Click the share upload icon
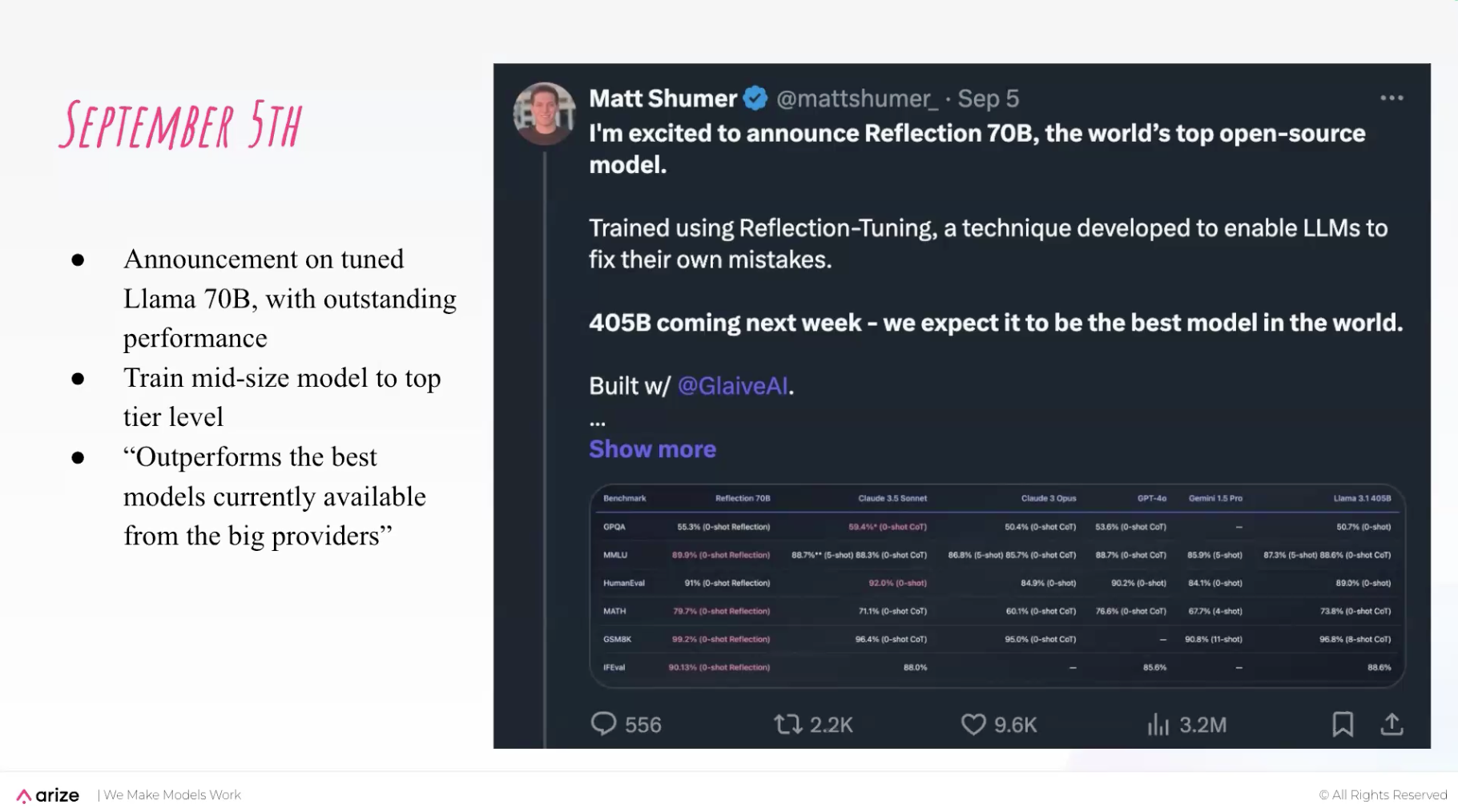Image resolution: width=1458 pixels, height=812 pixels. (1392, 725)
